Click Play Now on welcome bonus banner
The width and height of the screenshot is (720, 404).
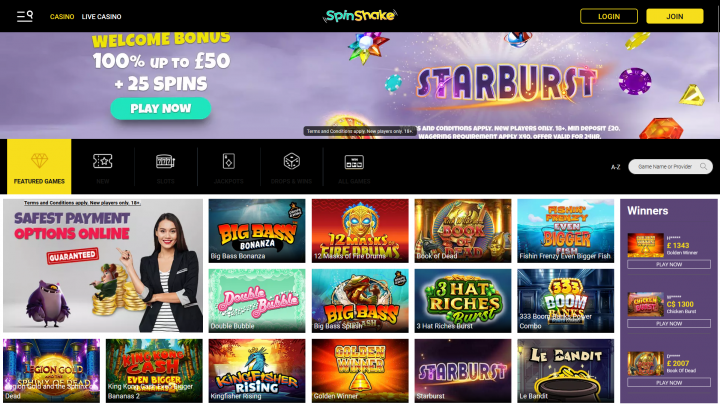161,108
